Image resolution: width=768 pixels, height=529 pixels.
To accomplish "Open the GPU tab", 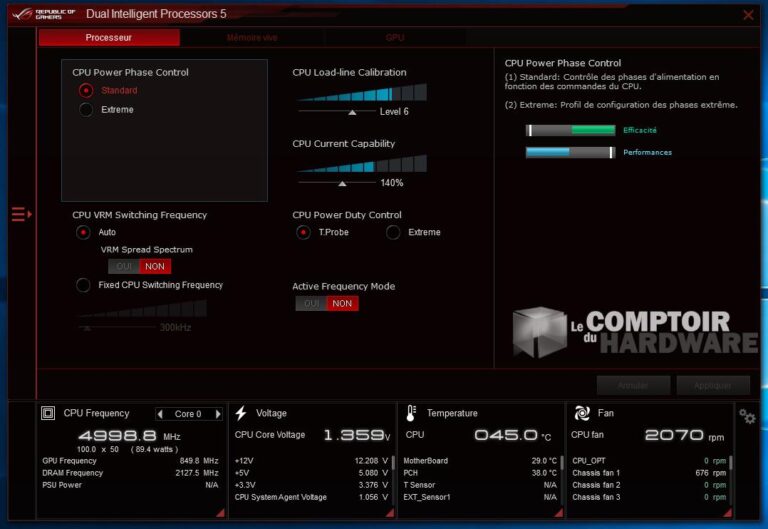I will pos(395,38).
